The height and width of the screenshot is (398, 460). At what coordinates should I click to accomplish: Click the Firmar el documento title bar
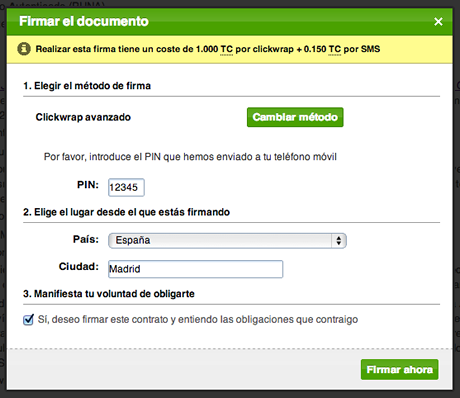point(230,22)
